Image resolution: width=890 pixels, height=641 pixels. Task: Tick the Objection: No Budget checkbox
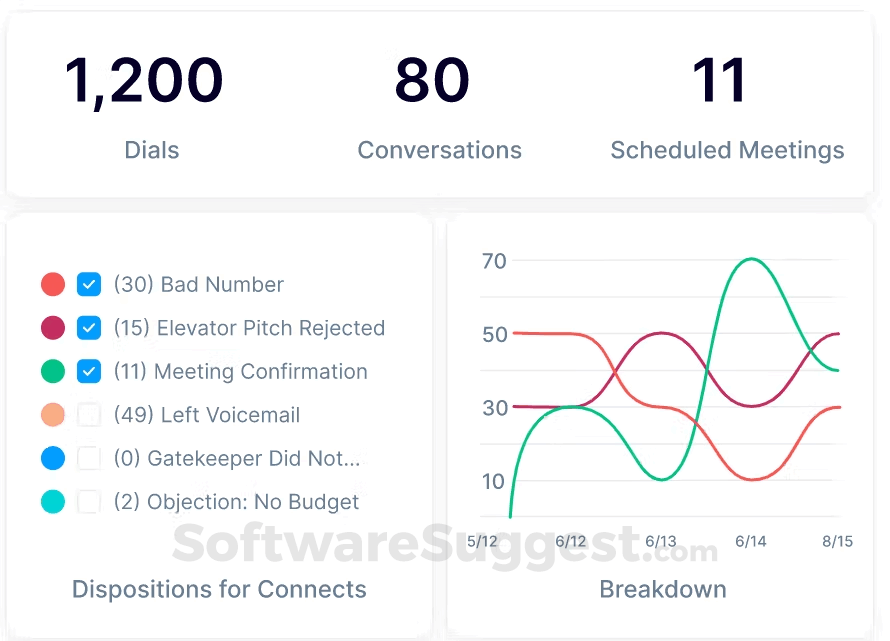(x=89, y=502)
